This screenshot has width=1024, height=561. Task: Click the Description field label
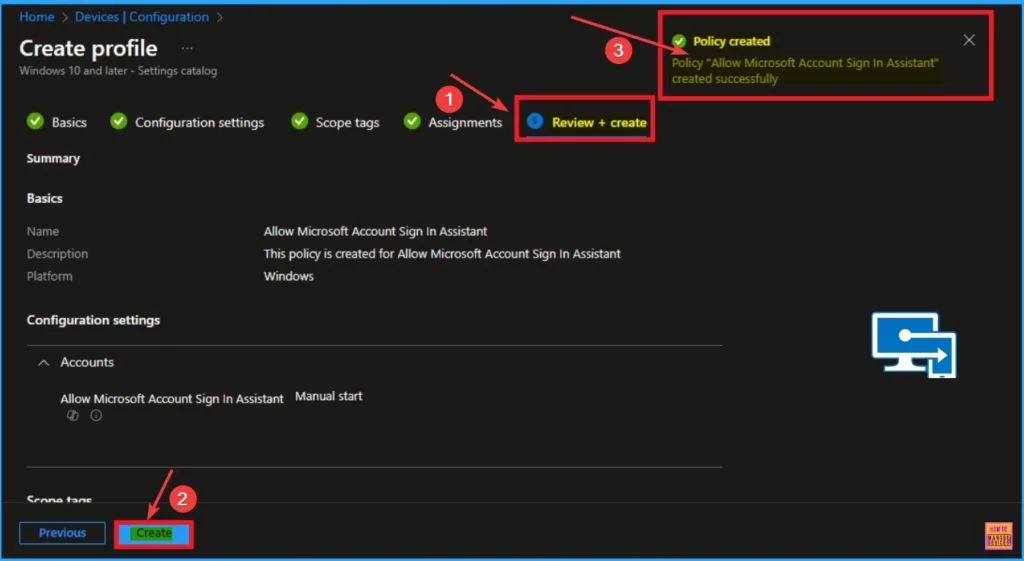tap(57, 253)
